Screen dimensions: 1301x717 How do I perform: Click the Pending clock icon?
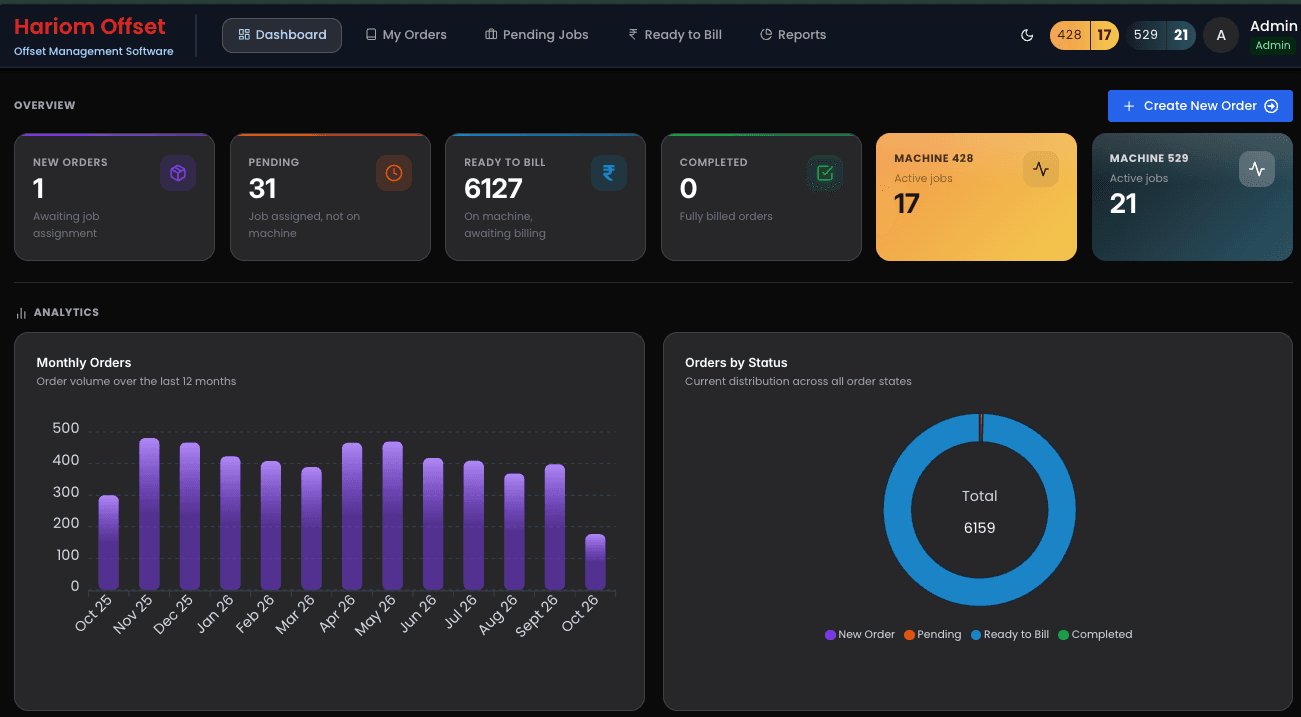pos(394,173)
